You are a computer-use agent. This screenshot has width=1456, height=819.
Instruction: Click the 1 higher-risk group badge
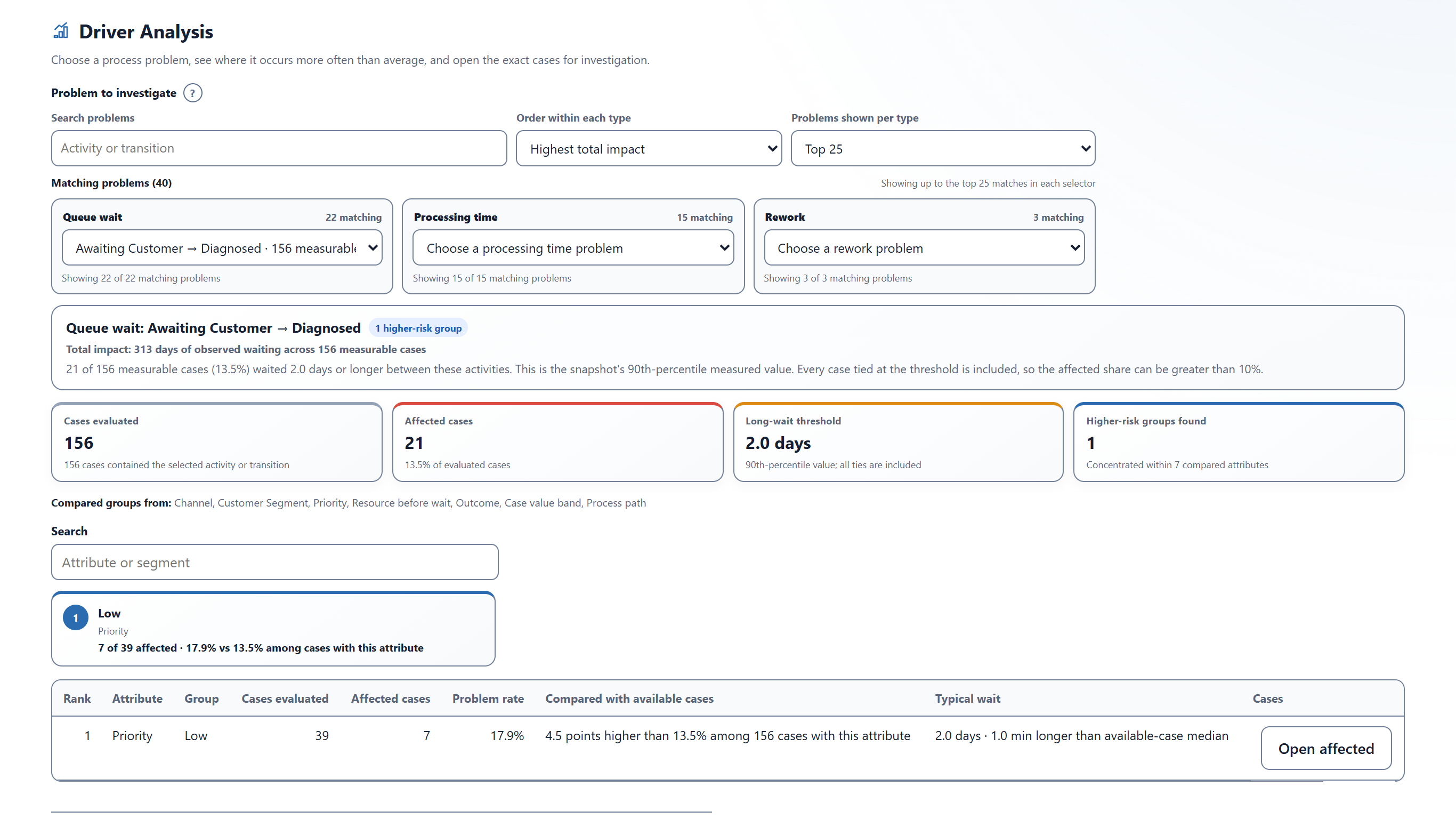click(x=418, y=328)
